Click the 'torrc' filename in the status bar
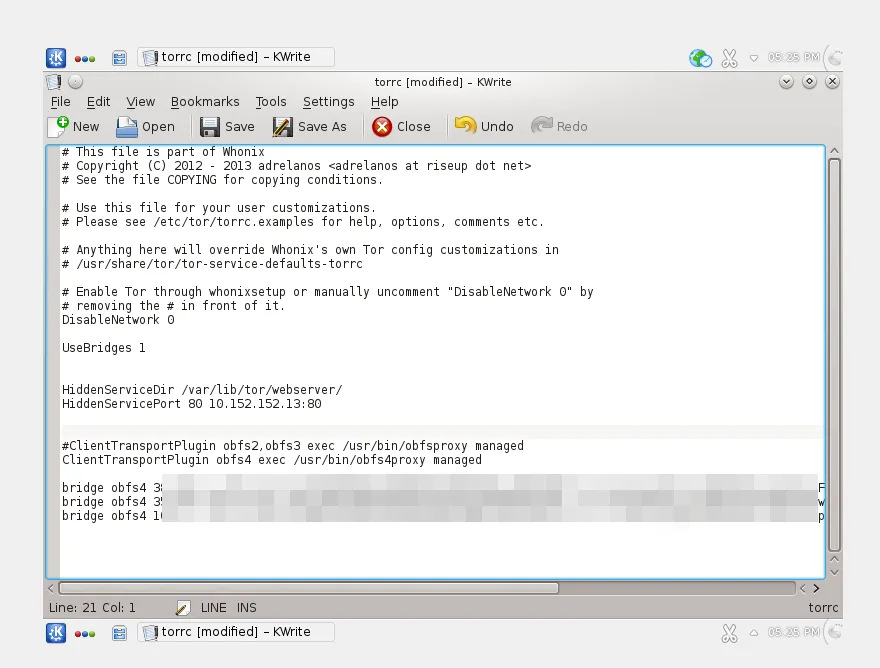This screenshot has width=880, height=668. point(823,608)
